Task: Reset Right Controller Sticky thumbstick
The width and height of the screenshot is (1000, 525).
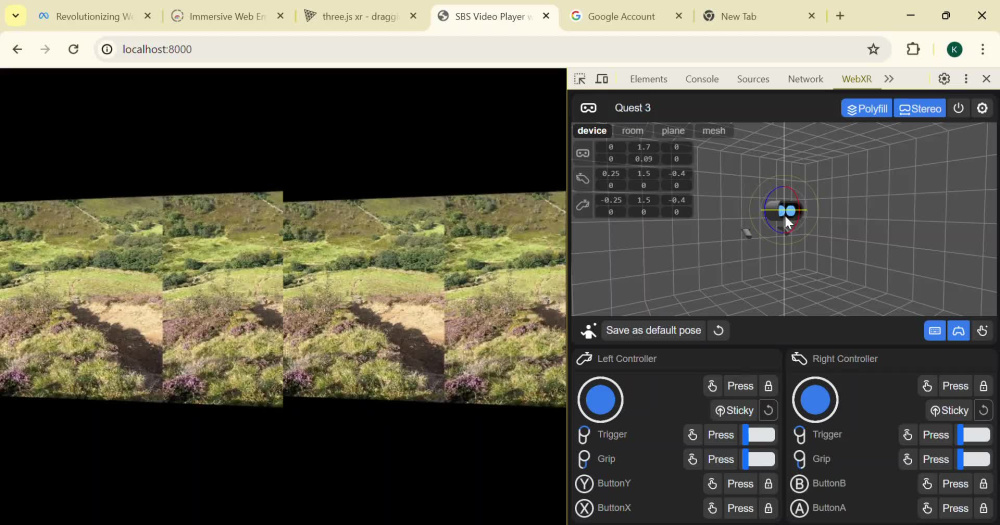Action: pyautogui.click(x=983, y=411)
